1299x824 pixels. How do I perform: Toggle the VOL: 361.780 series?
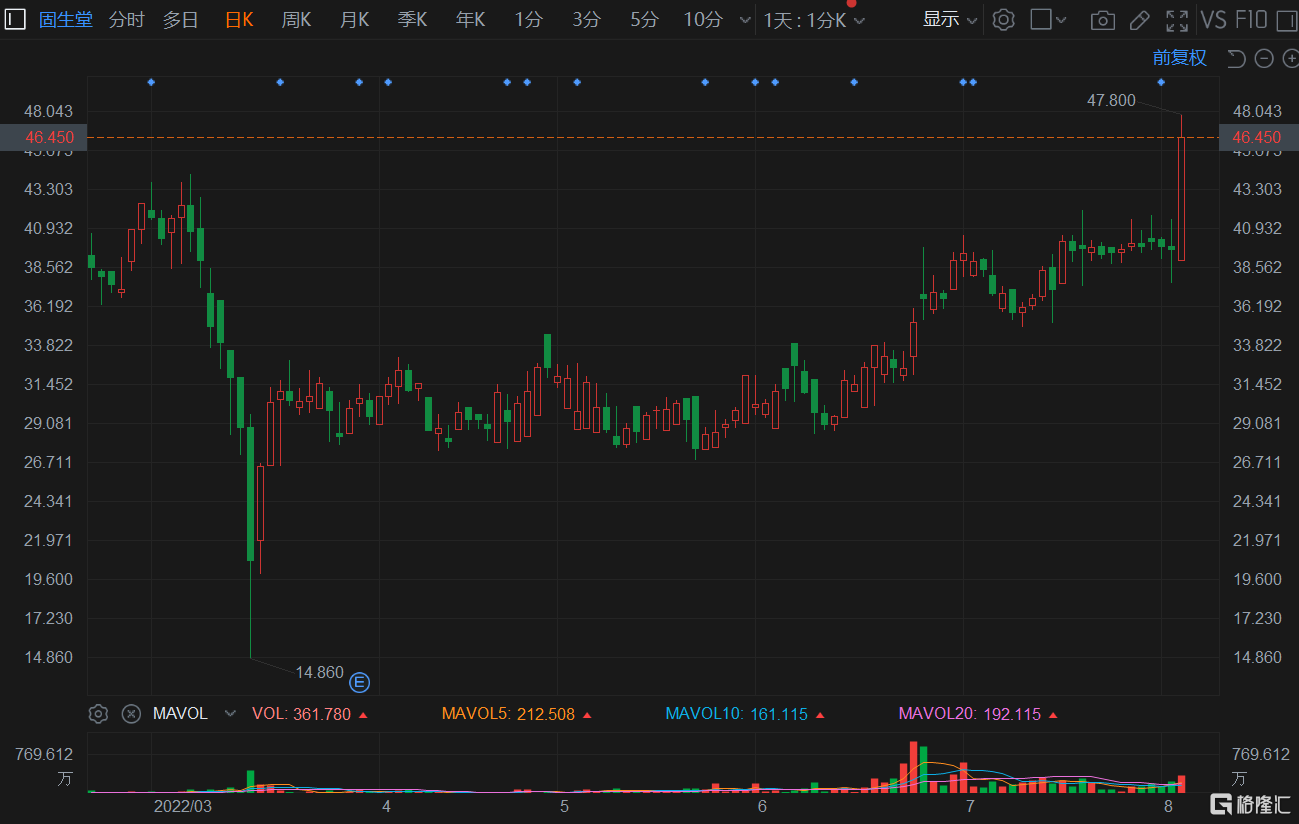tap(310, 714)
